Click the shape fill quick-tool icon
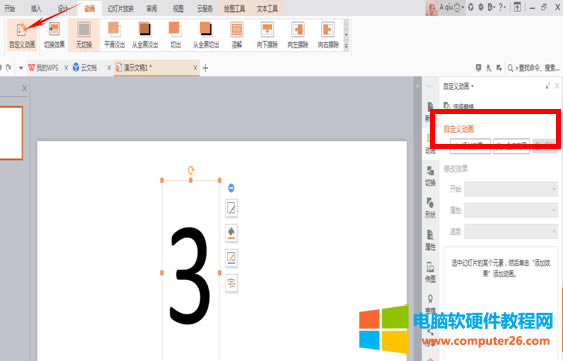The width and height of the screenshot is (563, 361). pyautogui.click(x=231, y=232)
